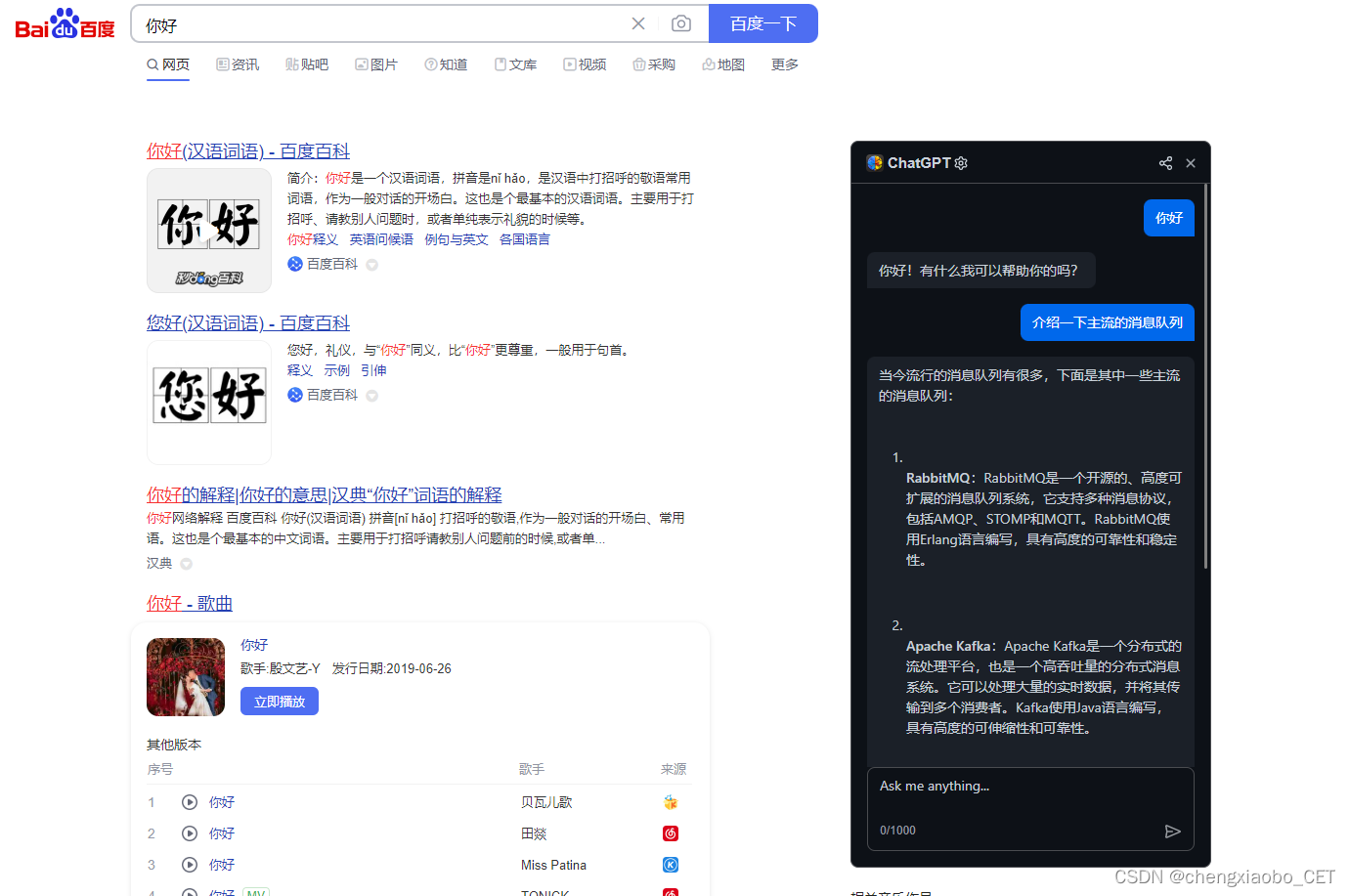The image size is (1350, 896).
Task: Open camera image search icon
Action: click(x=681, y=23)
